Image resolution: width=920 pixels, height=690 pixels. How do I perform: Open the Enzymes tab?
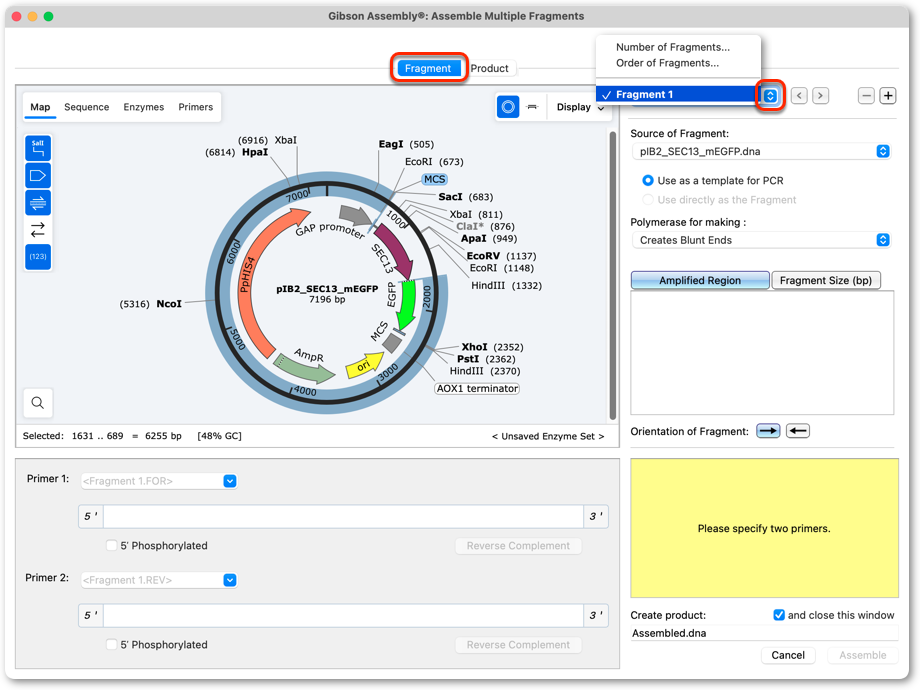pyautogui.click(x=144, y=107)
